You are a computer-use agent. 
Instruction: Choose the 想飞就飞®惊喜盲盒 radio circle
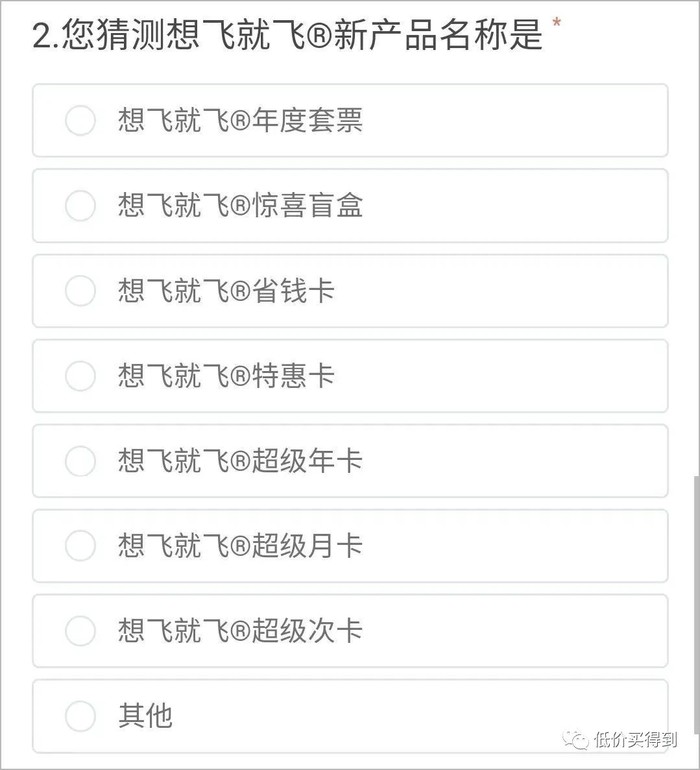pyautogui.click(x=80, y=206)
